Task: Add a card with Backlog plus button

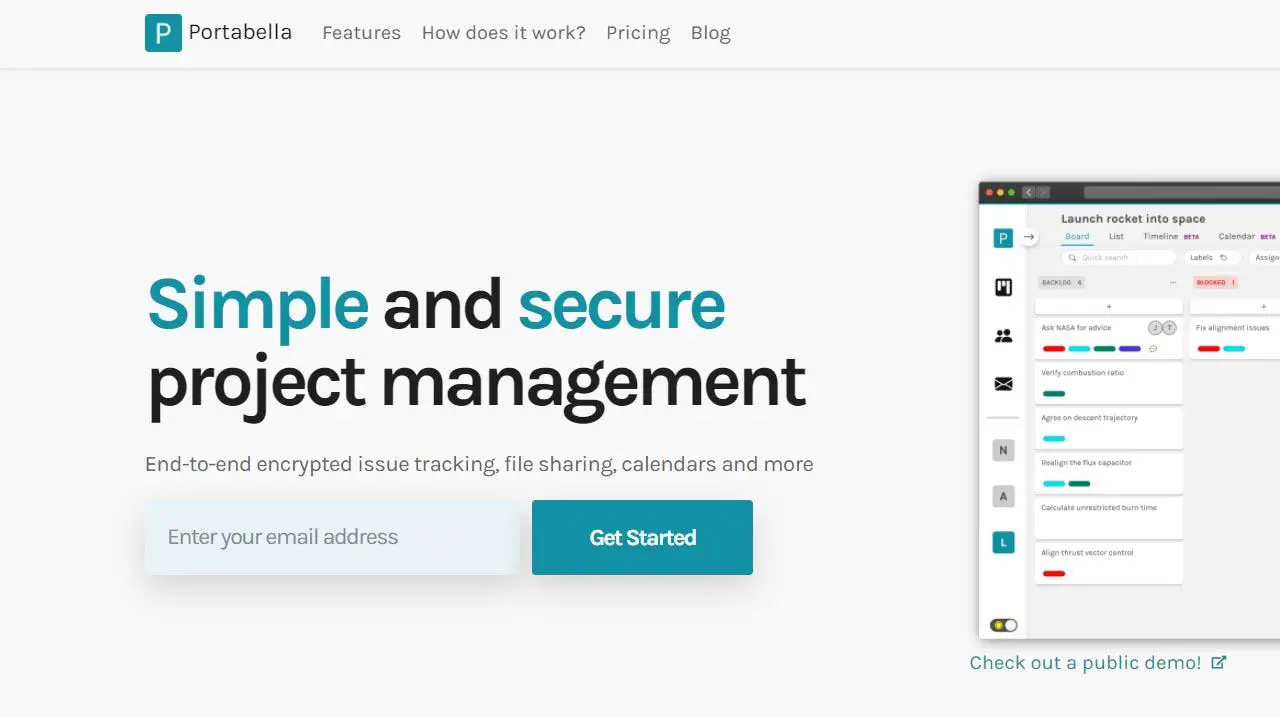Action: point(1108,306)
